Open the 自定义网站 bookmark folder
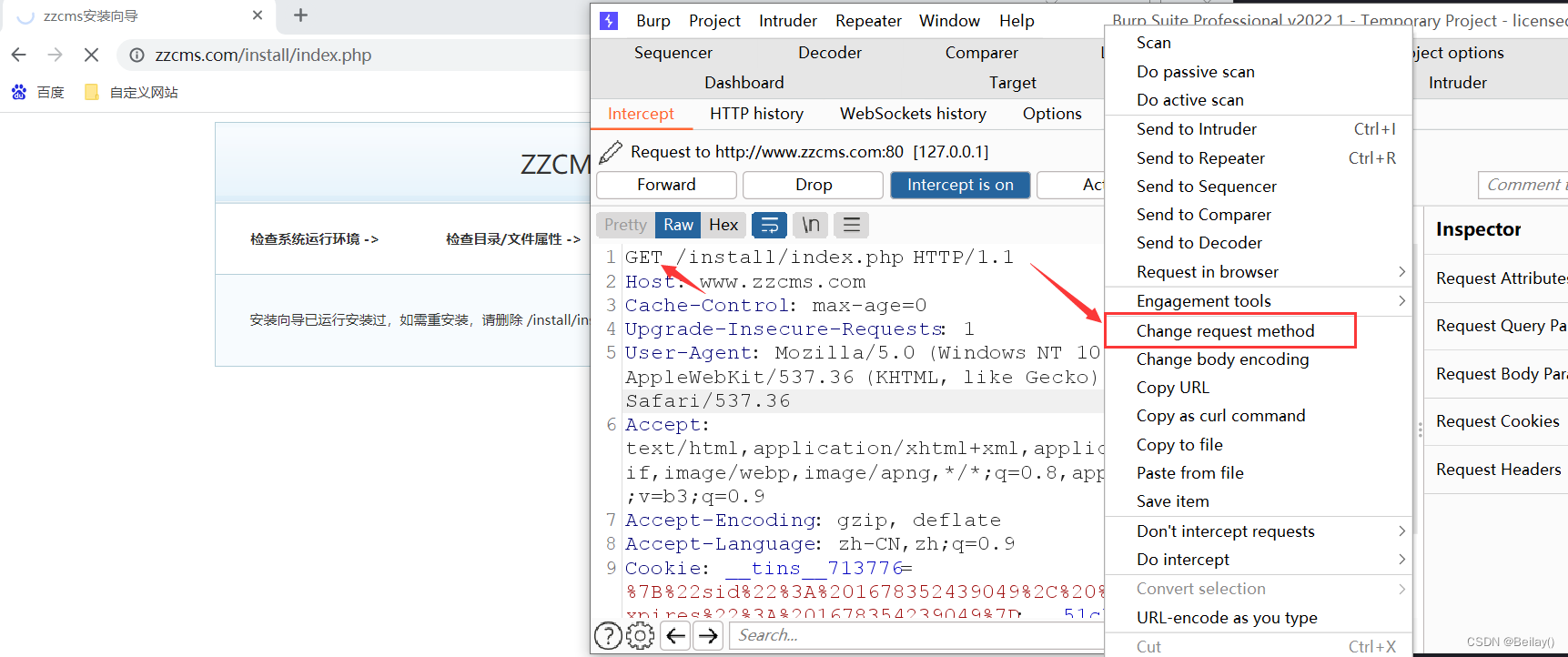Viewport: 1568px width, 657px height. [x=132, y=92]
